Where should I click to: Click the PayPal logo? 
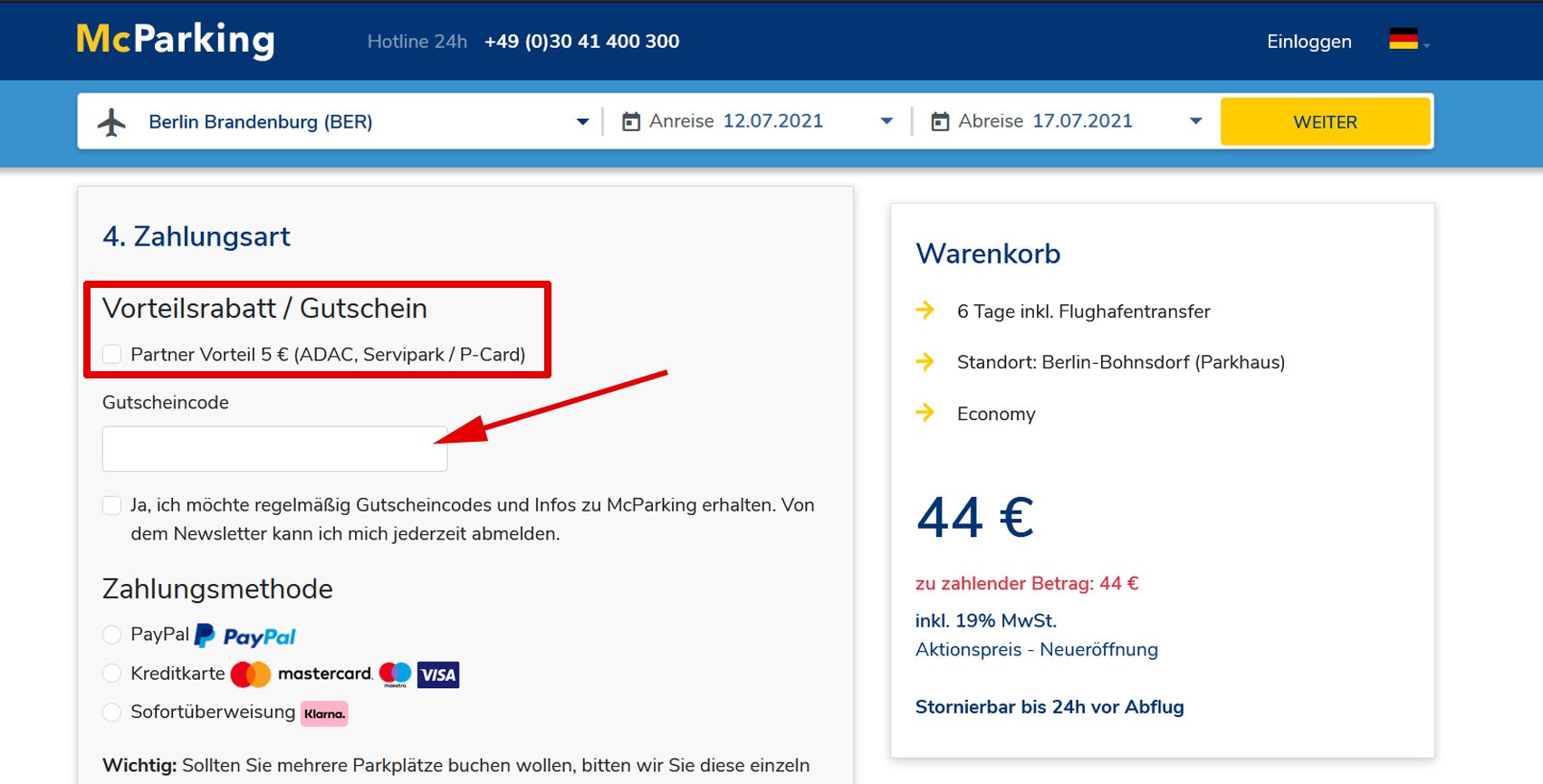[245, 636]
